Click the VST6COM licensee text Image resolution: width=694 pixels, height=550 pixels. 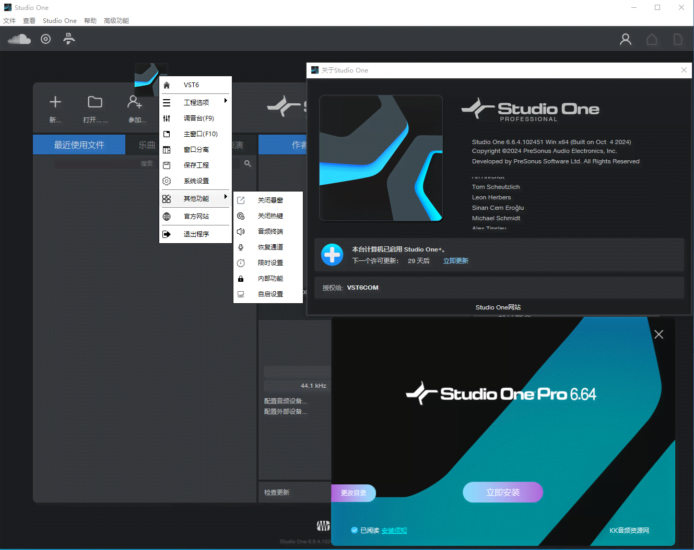point(362,288)
